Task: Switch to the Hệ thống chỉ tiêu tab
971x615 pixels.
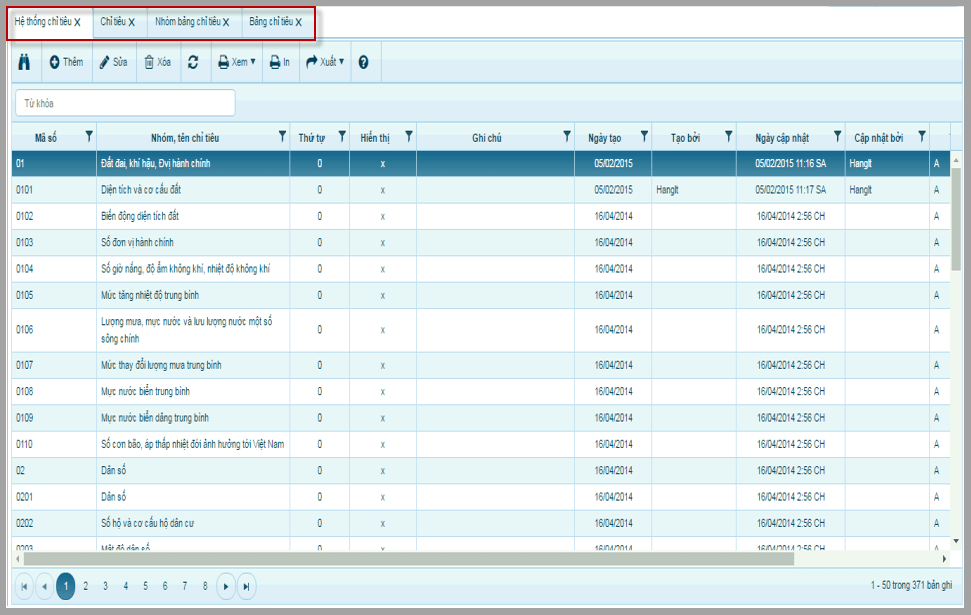Action: click(43, 22)
